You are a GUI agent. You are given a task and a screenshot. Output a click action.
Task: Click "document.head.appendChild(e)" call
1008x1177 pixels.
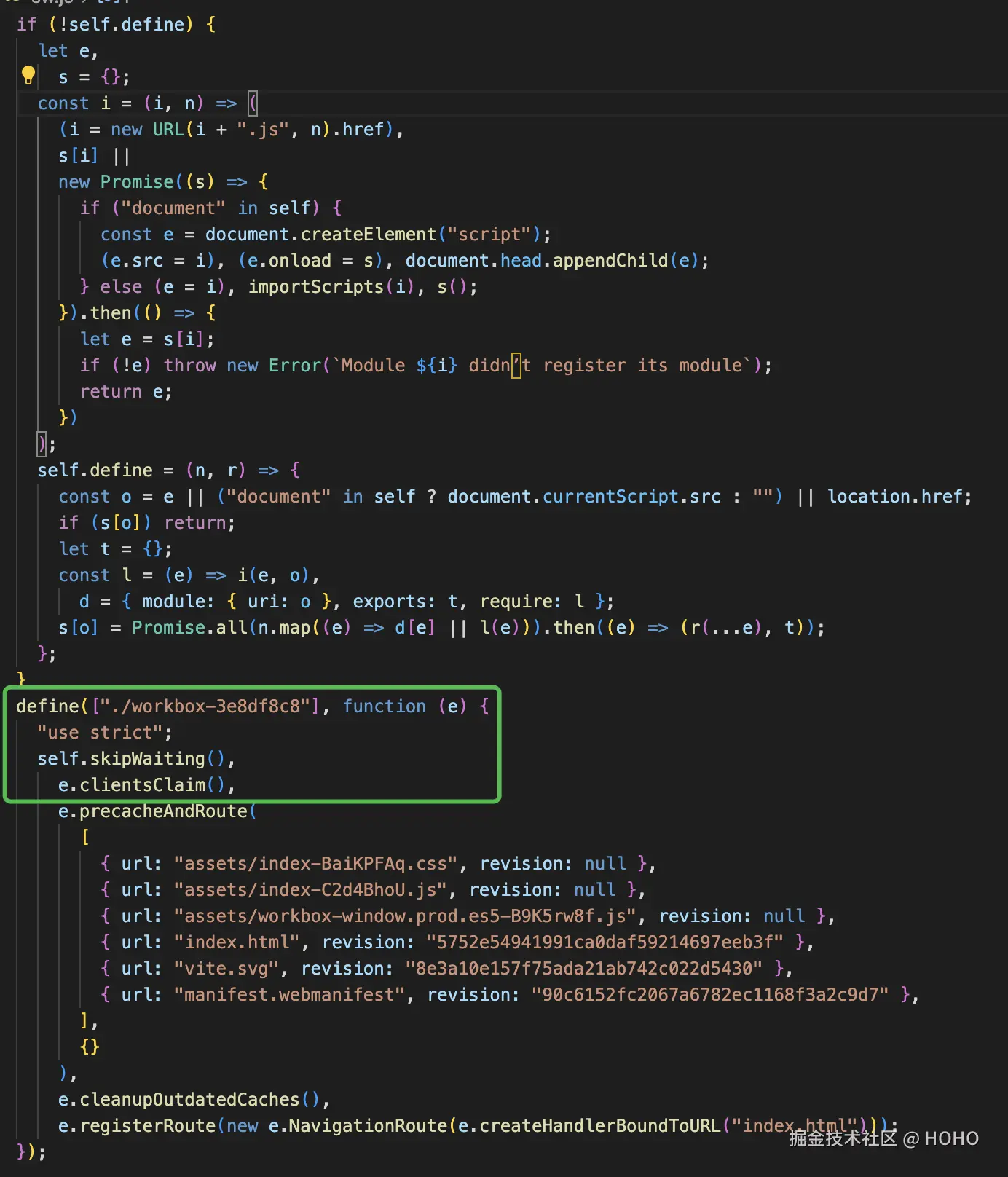coord(552,261)
